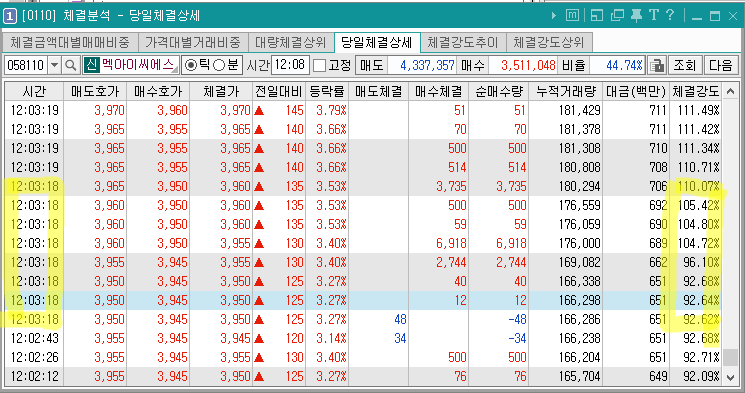Click the red up triangle in the 12:02:26 row
745x393 pixels.
(x=259, y=357)
